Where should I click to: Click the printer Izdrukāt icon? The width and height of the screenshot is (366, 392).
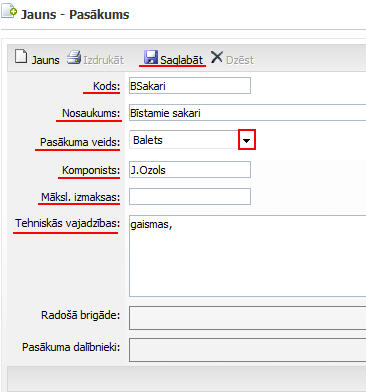[x=73, y=57]
